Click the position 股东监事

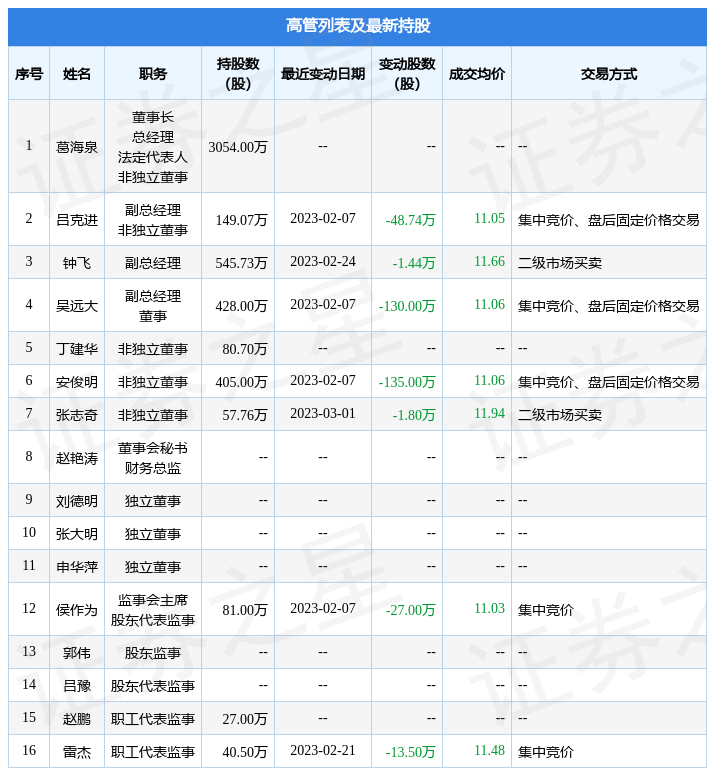point(152,653)
